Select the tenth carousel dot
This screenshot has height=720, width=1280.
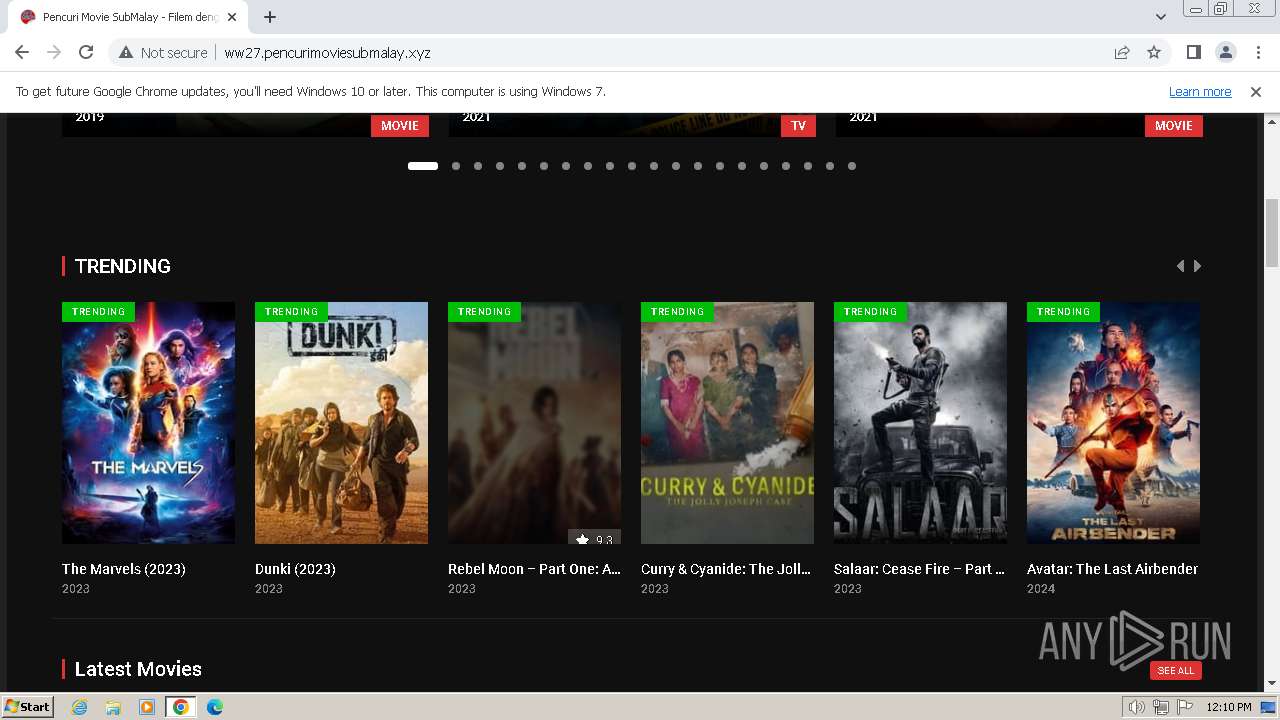[632, 166]
